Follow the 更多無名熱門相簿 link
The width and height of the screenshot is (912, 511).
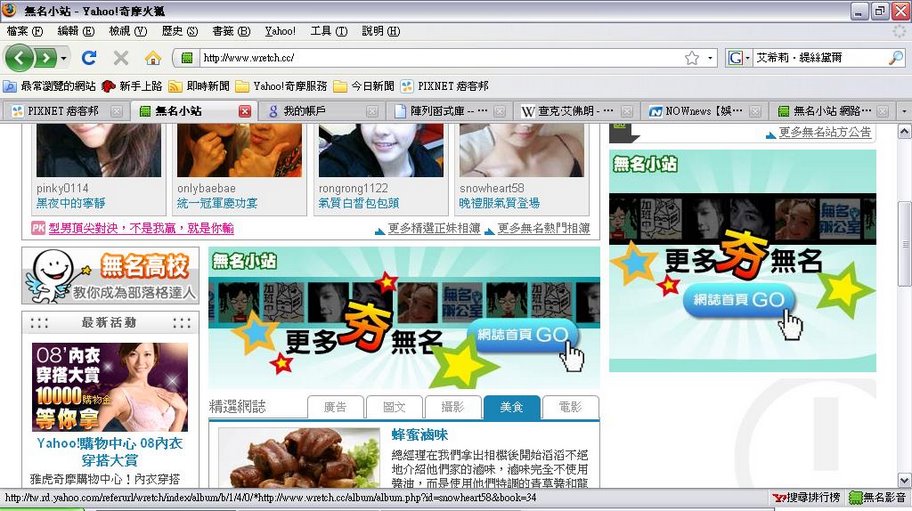[x=543, y=228]
